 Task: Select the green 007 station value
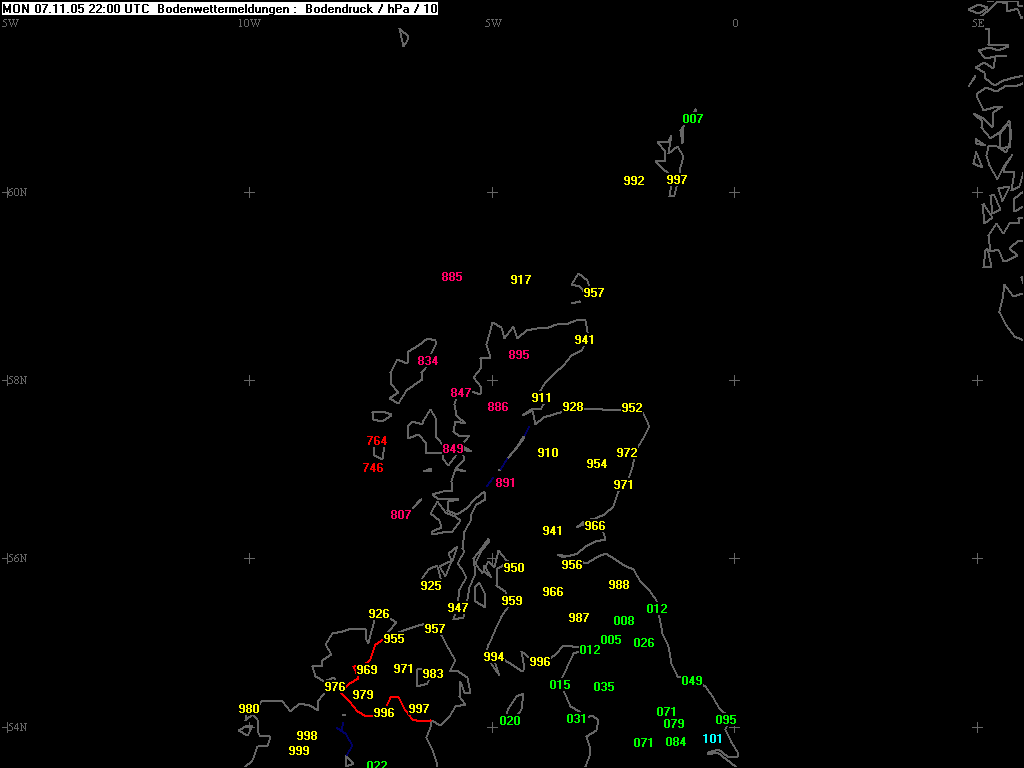[x=692, y=119]
